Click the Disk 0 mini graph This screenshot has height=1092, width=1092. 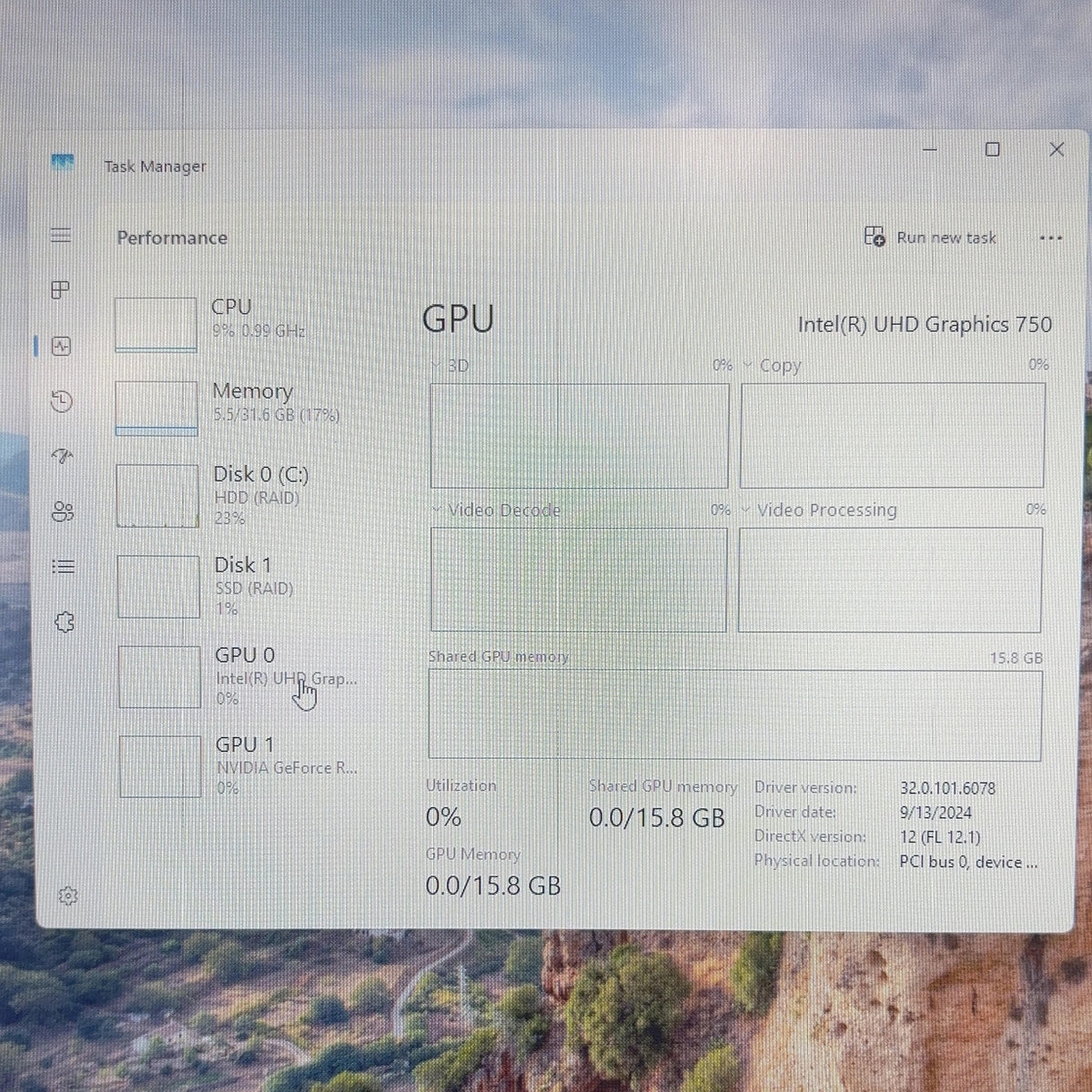157,496
